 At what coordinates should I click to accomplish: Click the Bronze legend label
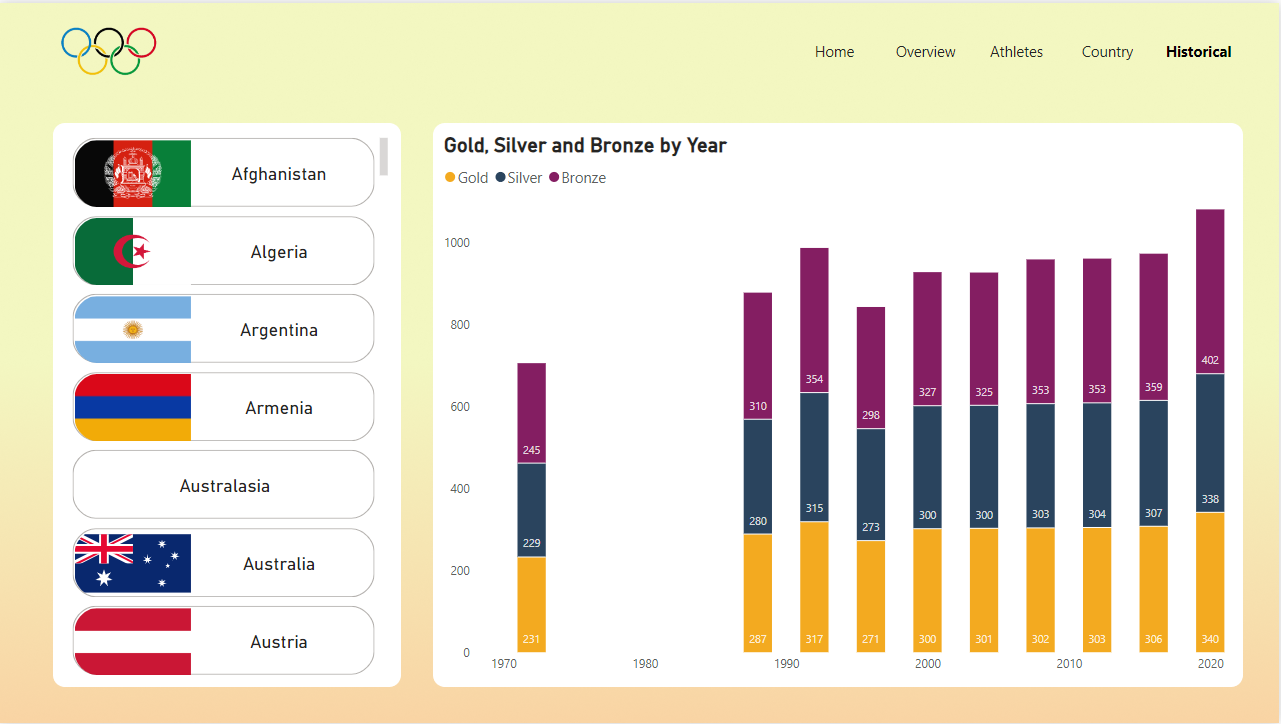click(584, 178)
